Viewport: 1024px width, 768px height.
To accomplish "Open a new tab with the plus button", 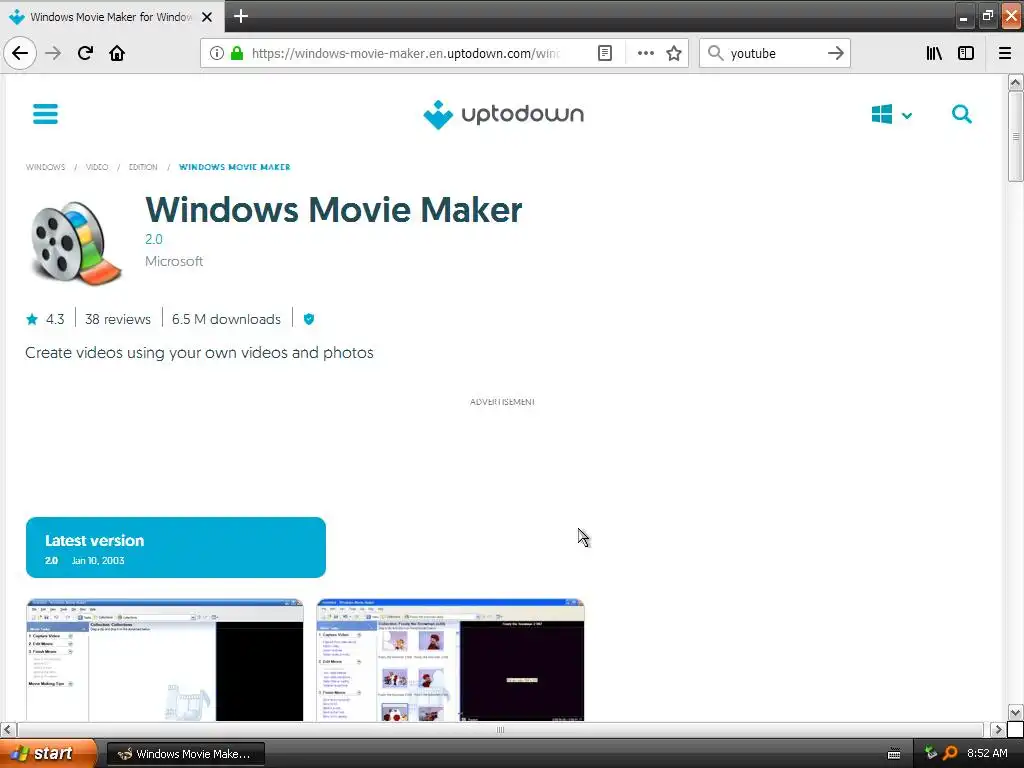I will pos(240,16).
